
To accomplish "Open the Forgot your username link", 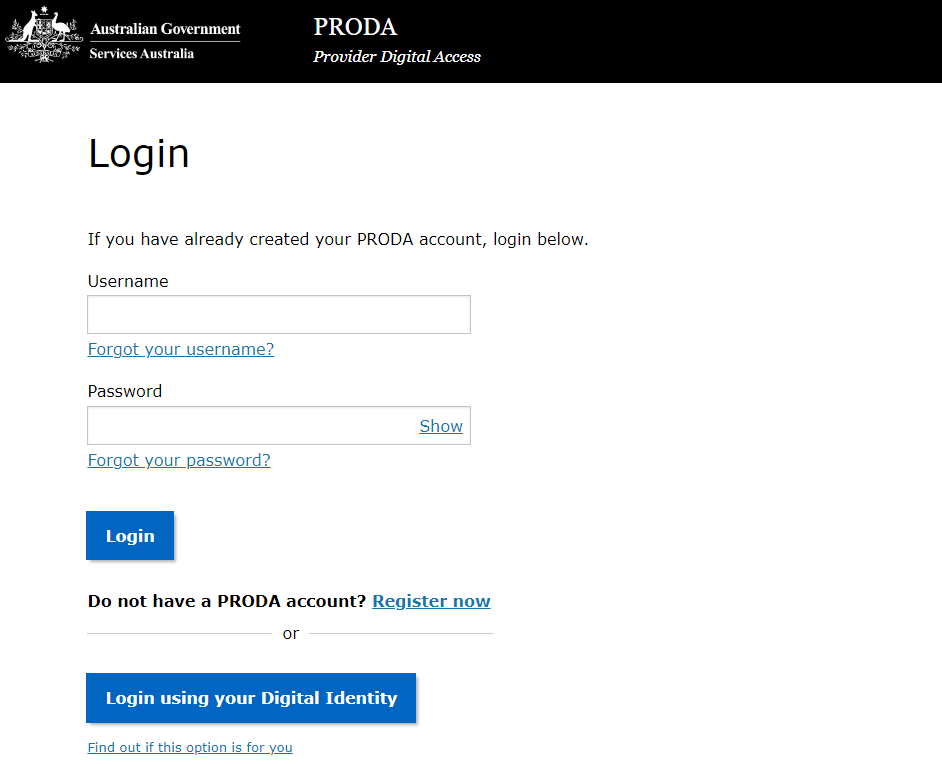I will tap(181, 349).
